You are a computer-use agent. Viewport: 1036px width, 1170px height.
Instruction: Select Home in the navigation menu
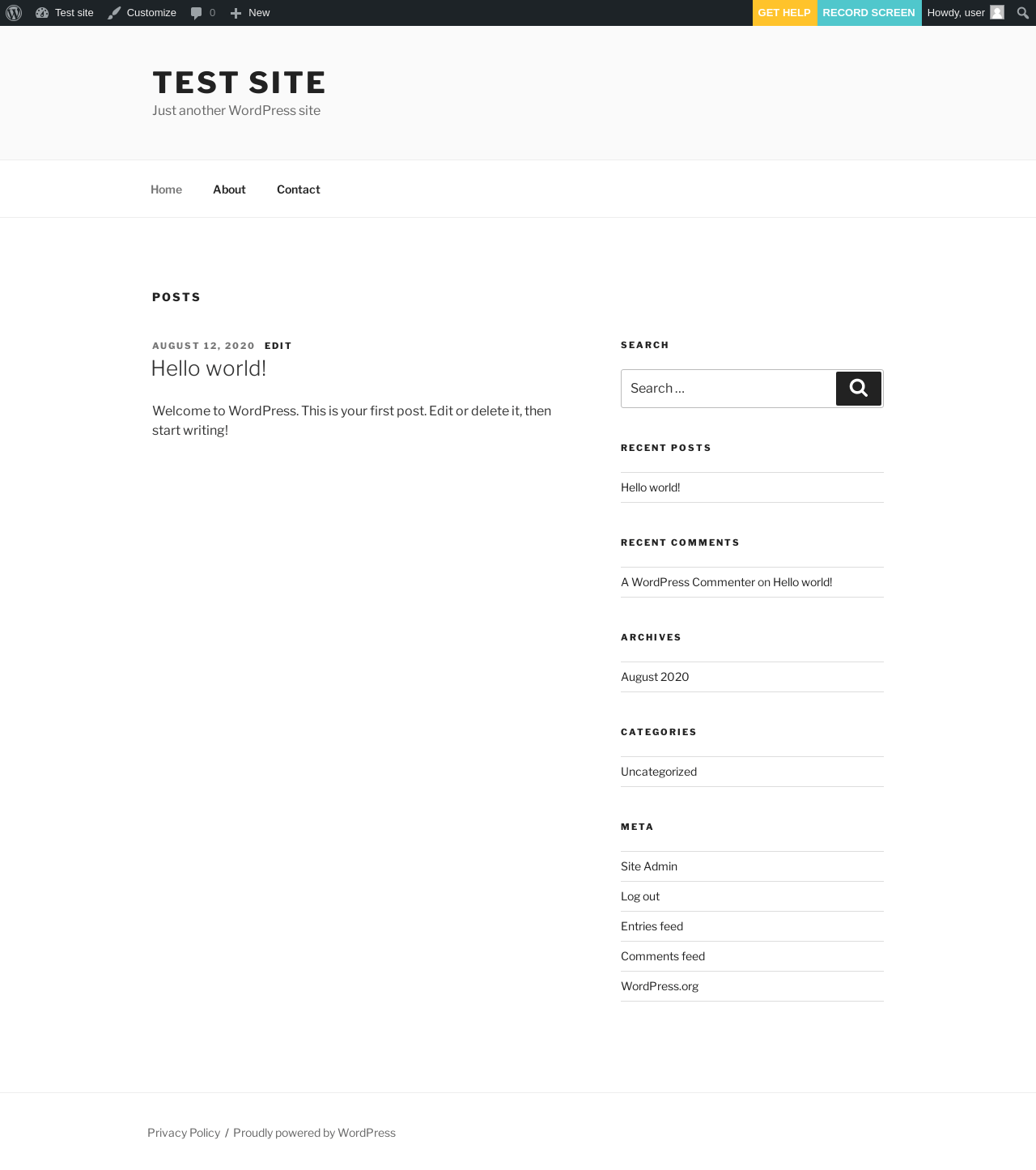[166, 189]
